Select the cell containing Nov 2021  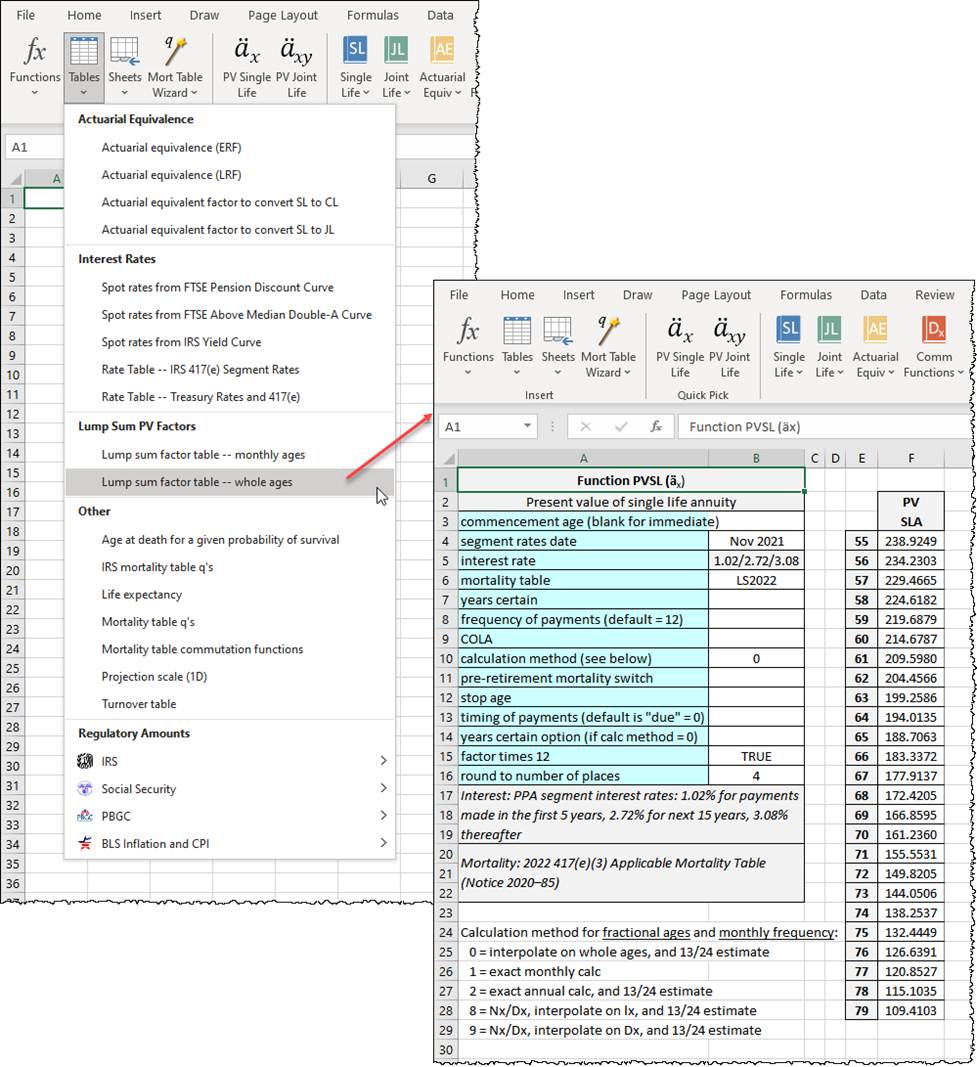[756, 541]
